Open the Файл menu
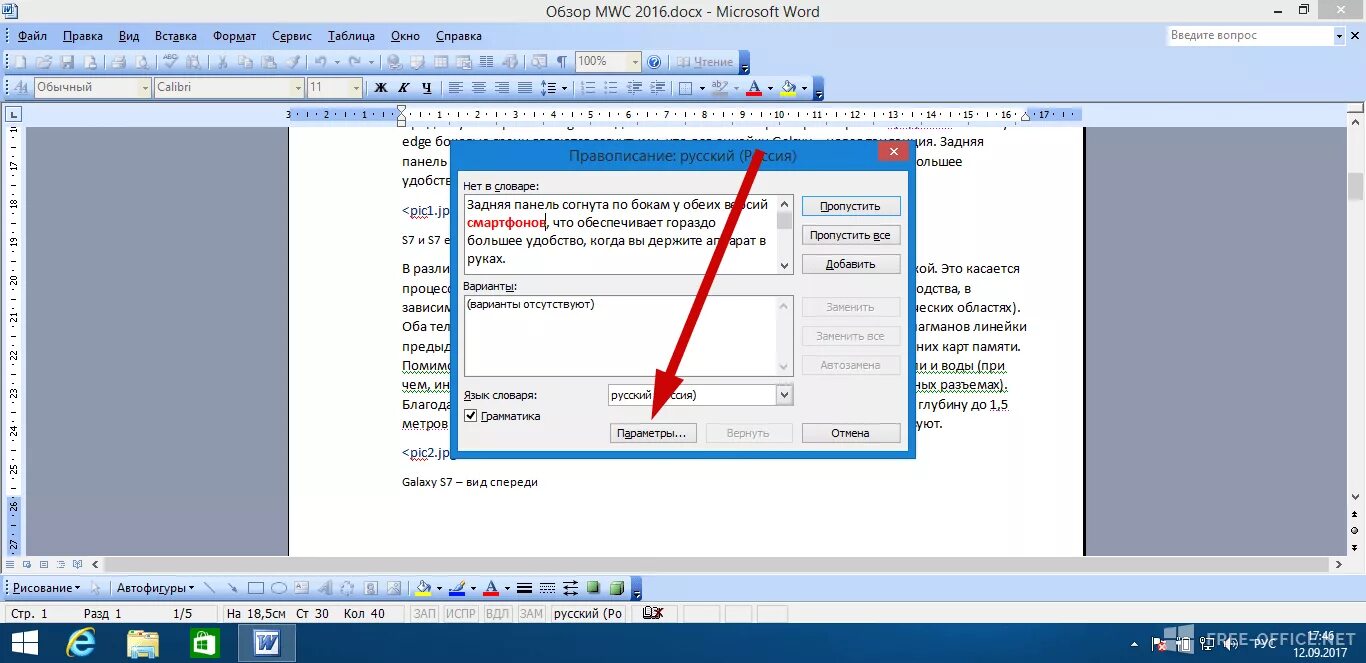The image size is (1366, 663). tap(32, 36)
